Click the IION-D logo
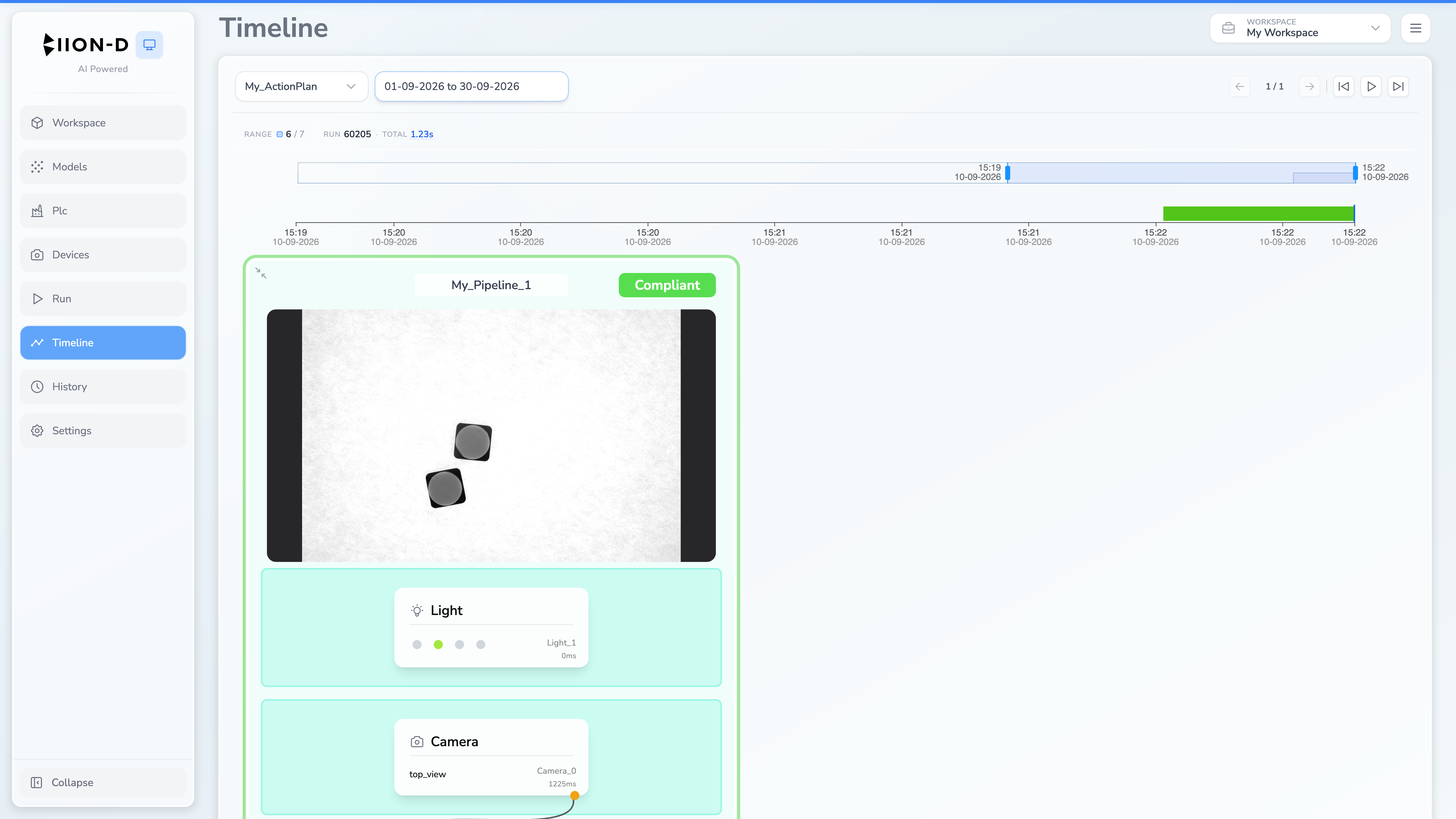The image size is (1456, 819). [x=86, y=45]
